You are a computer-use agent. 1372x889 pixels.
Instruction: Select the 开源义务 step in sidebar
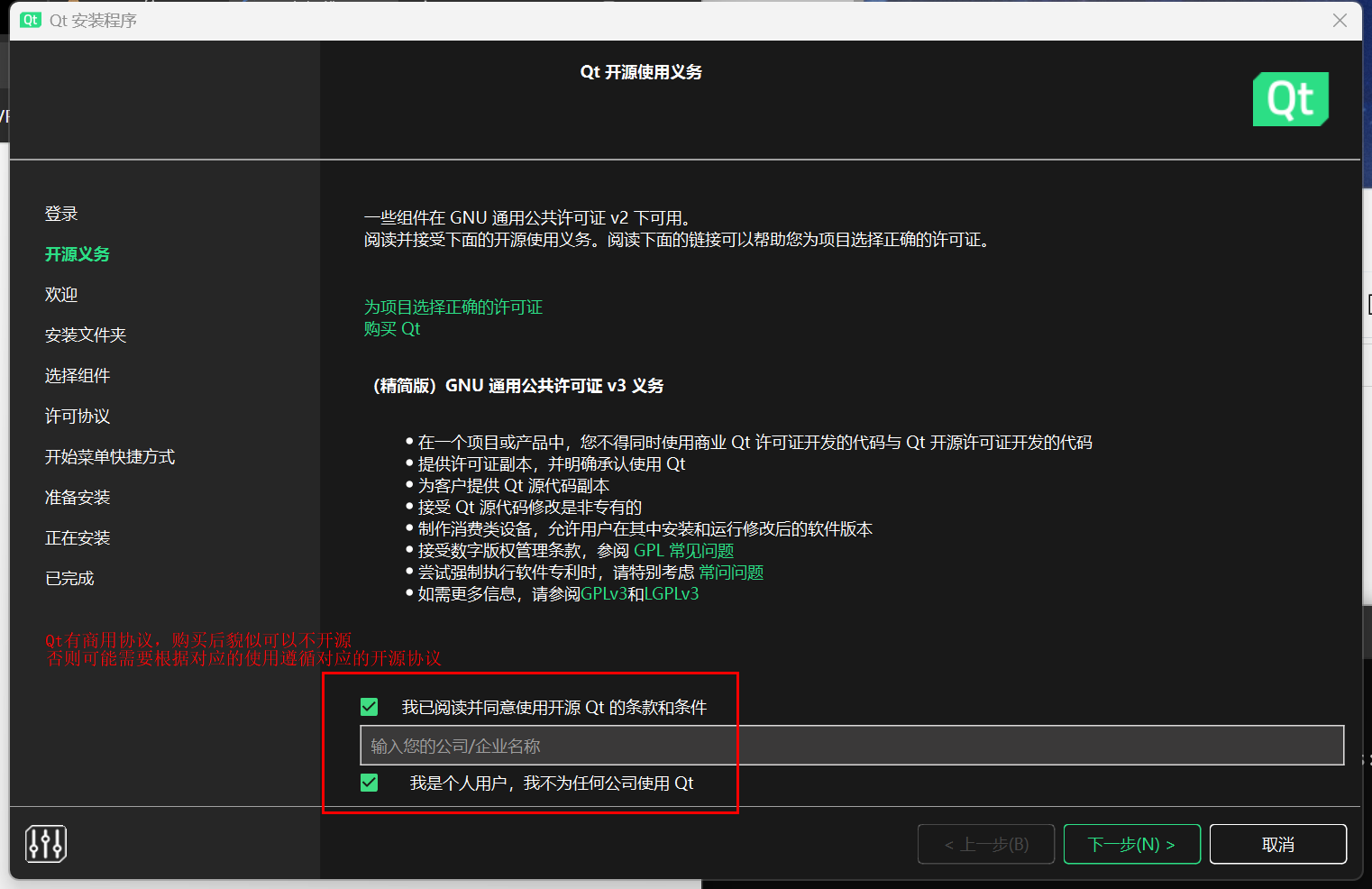(78, 254)
